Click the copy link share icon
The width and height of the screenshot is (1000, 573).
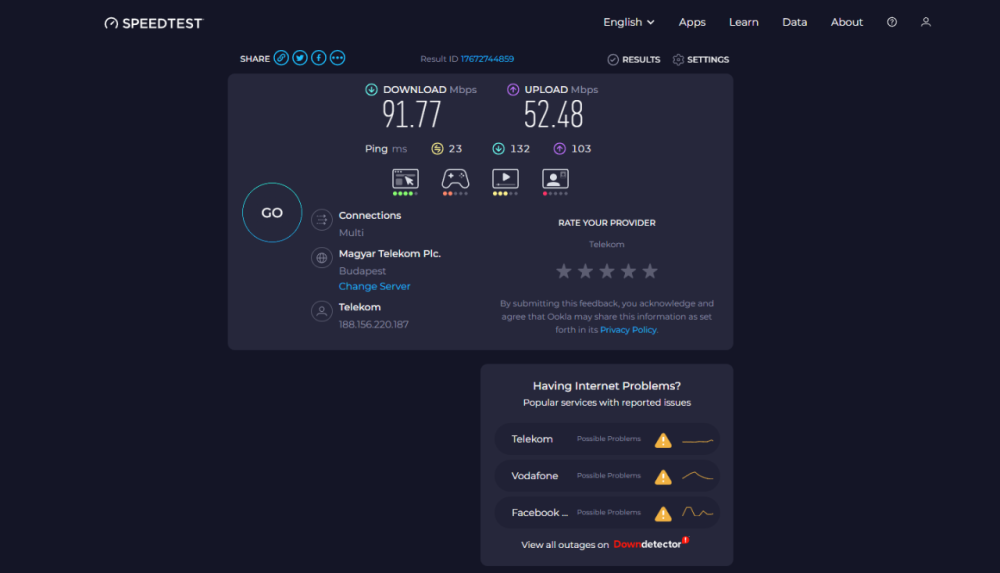(x=282, y=59)
